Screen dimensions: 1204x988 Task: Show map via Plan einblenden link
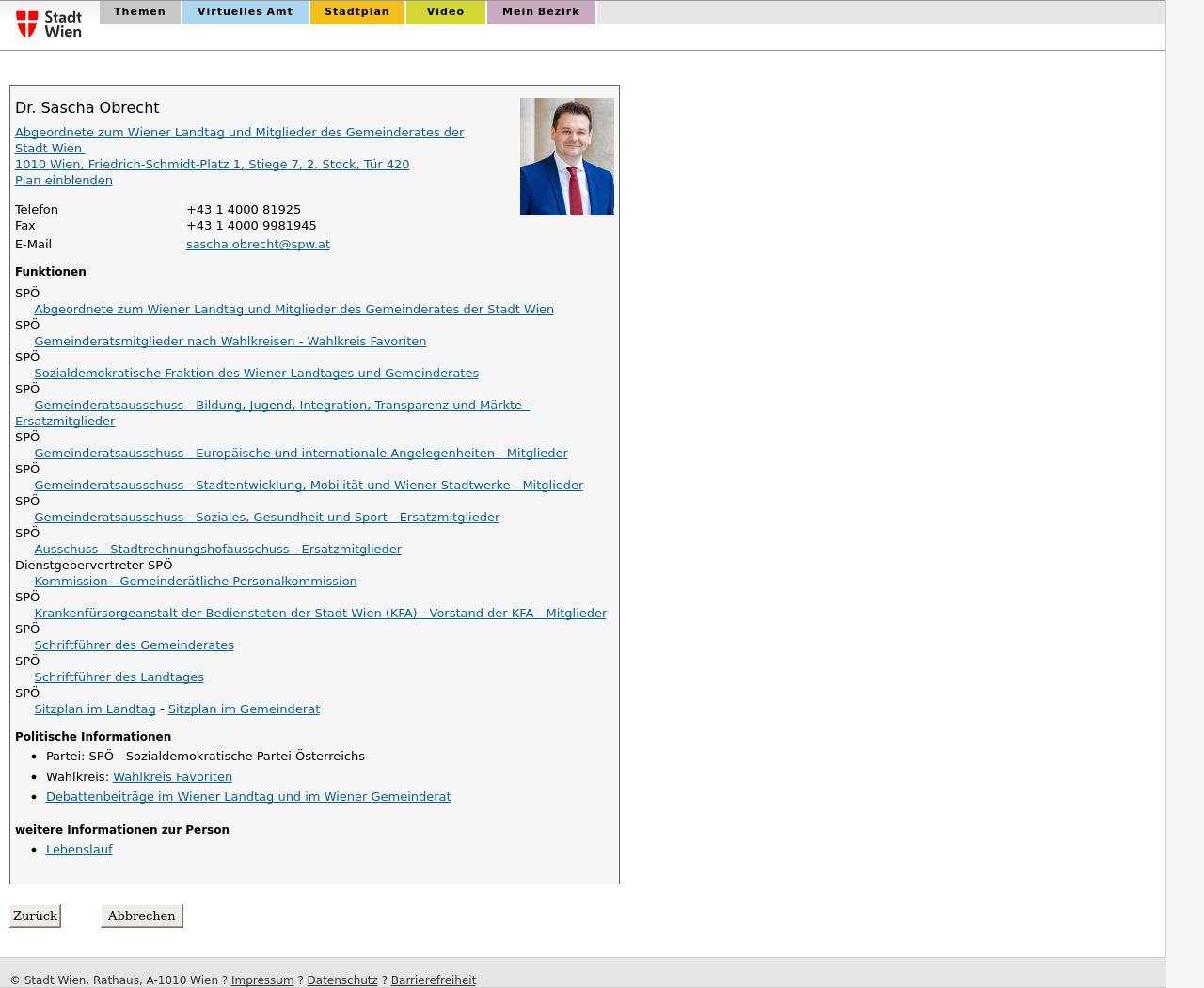pyautogui.click(x=63, y=181)
